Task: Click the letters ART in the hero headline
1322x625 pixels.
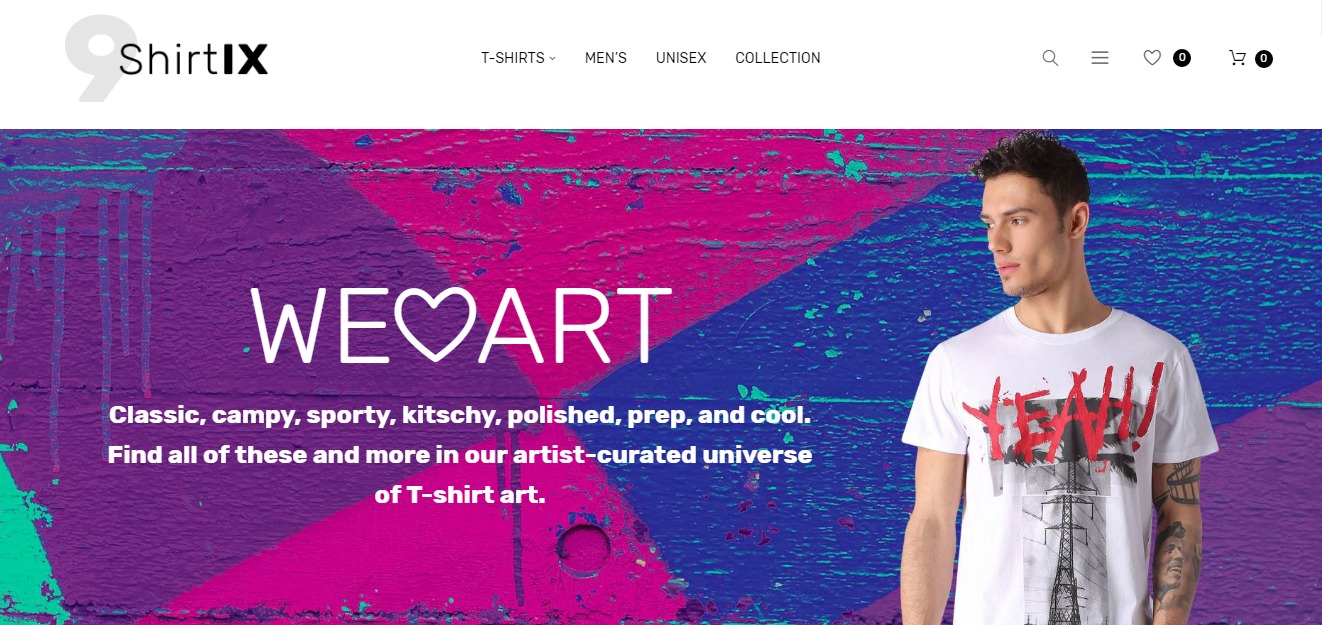Action: (575, 325)
